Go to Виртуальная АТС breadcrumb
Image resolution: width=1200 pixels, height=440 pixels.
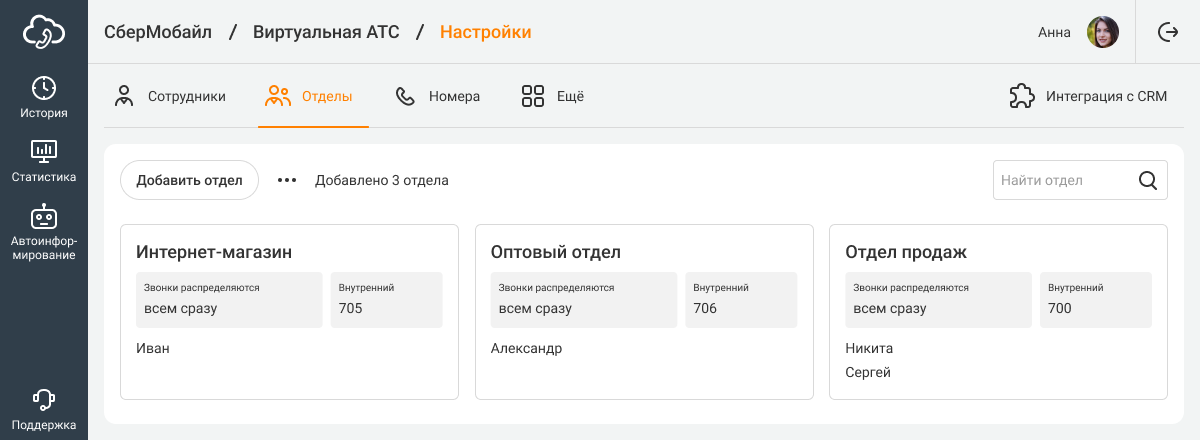tap(326, 32)
